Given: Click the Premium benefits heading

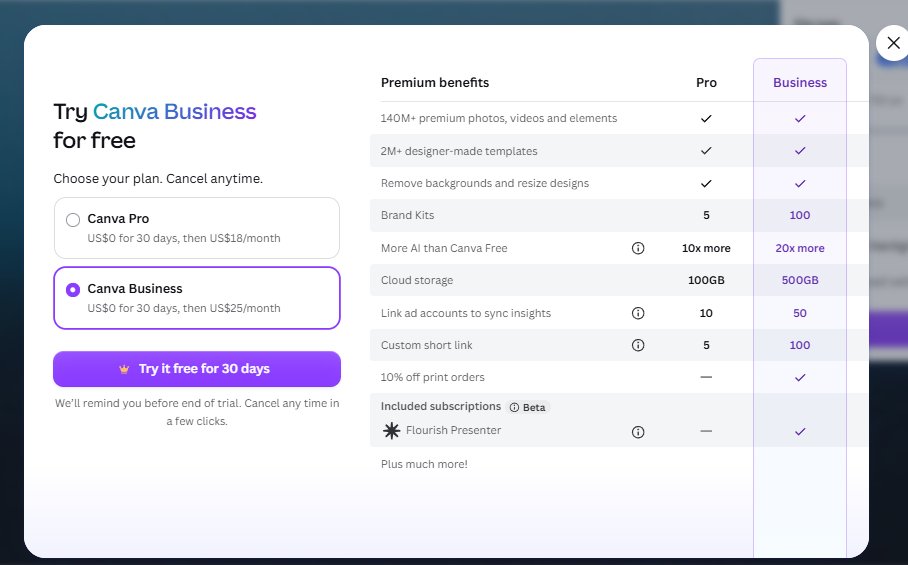Looking at the screenshot, I should coord(435,83).
